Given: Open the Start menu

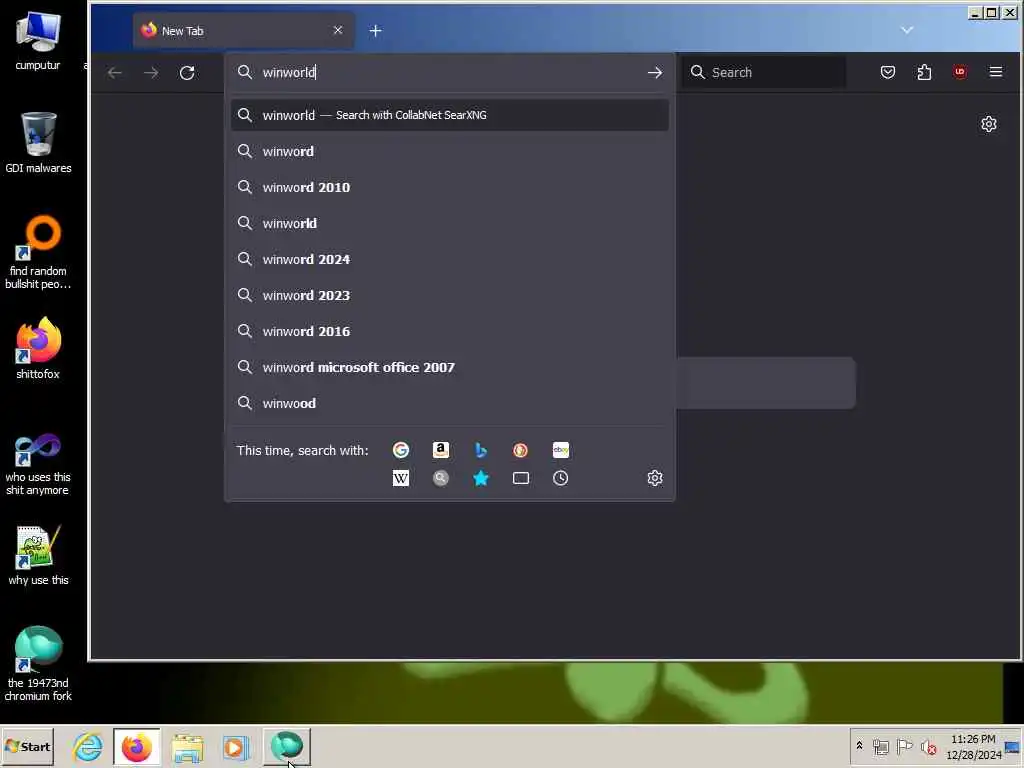Looking at the screenshot, I should 27,746.
